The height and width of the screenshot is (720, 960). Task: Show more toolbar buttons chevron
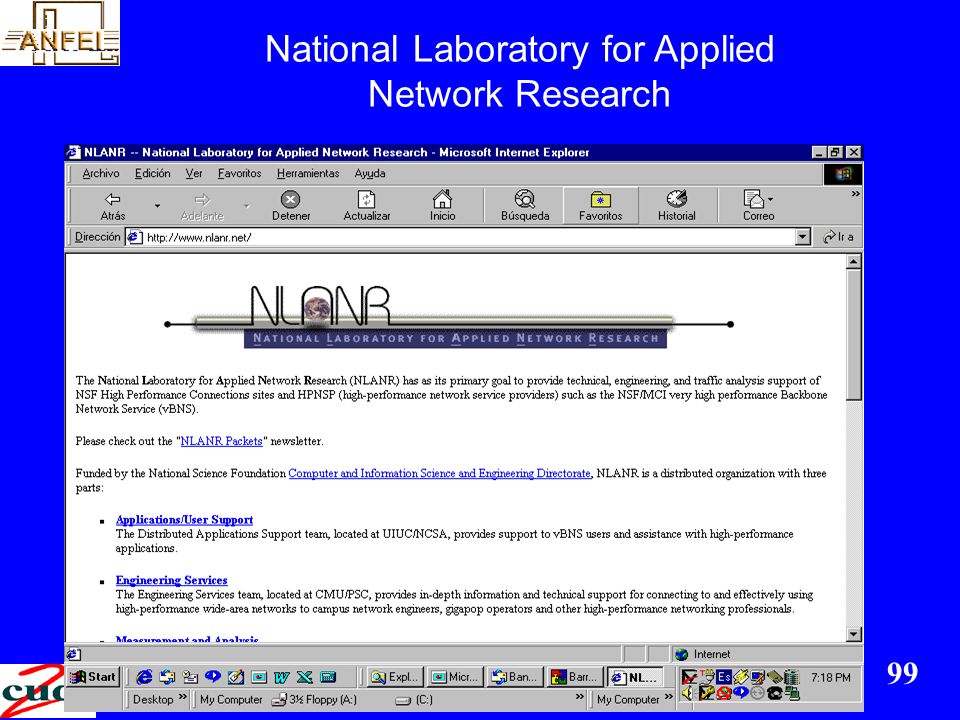(x=855, y=193)
